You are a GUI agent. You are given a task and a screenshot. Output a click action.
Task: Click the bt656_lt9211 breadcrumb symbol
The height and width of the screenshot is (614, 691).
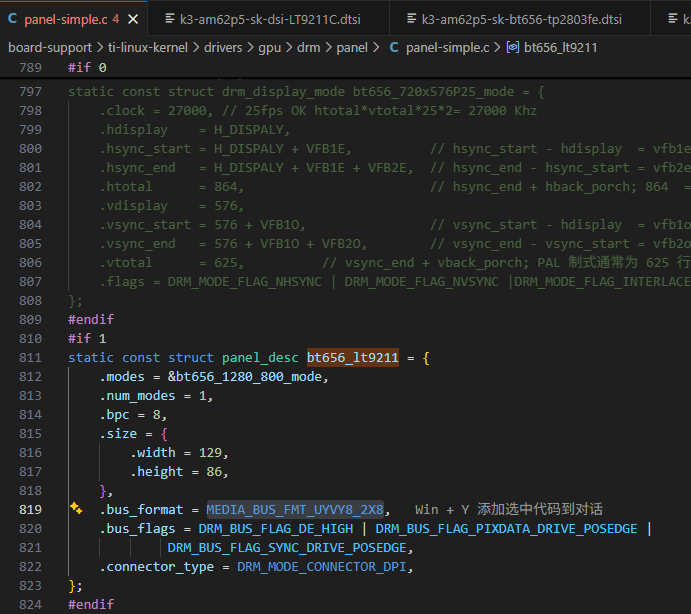[x=561, y=48]
